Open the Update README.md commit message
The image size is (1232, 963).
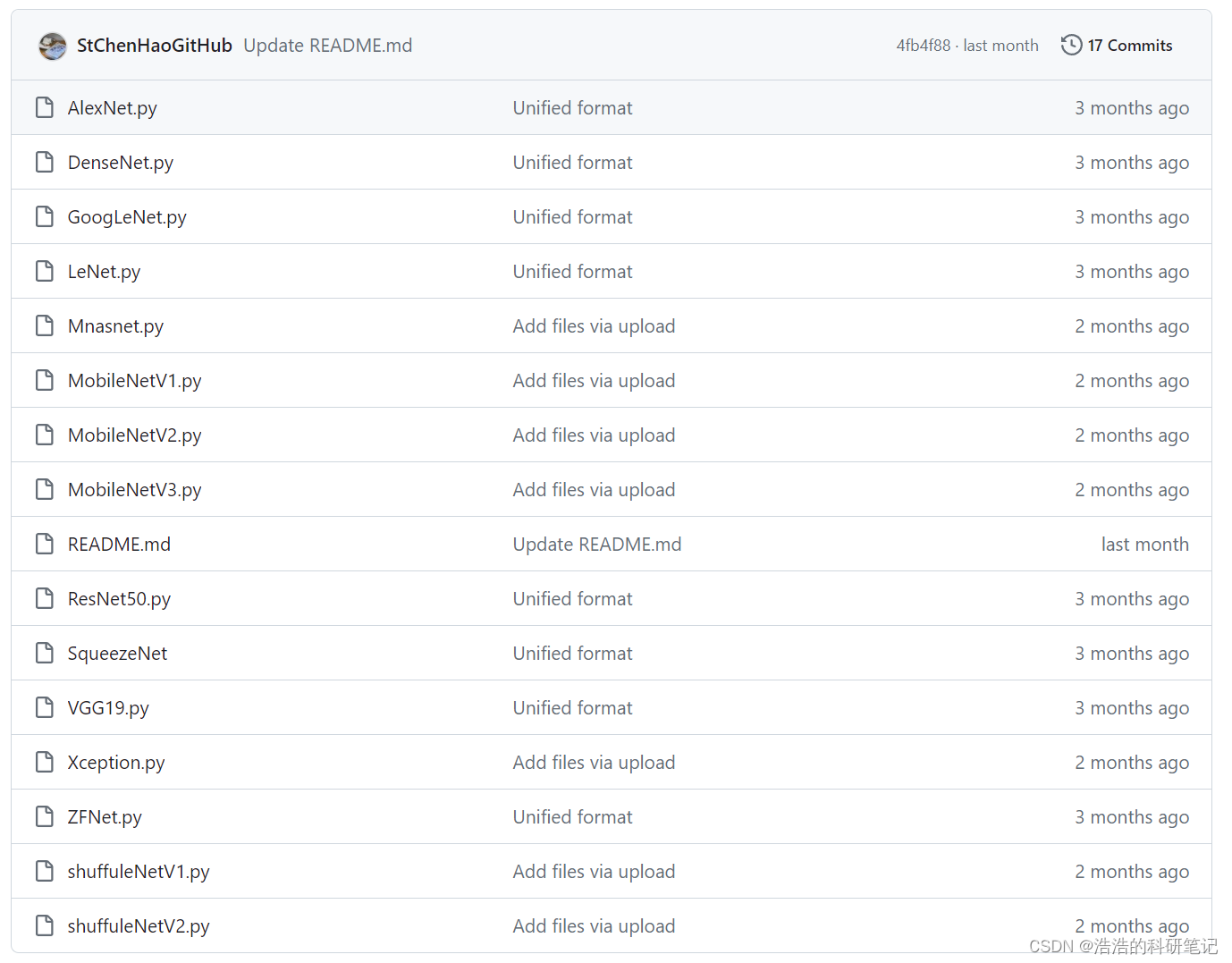click(x=327, y=45)
